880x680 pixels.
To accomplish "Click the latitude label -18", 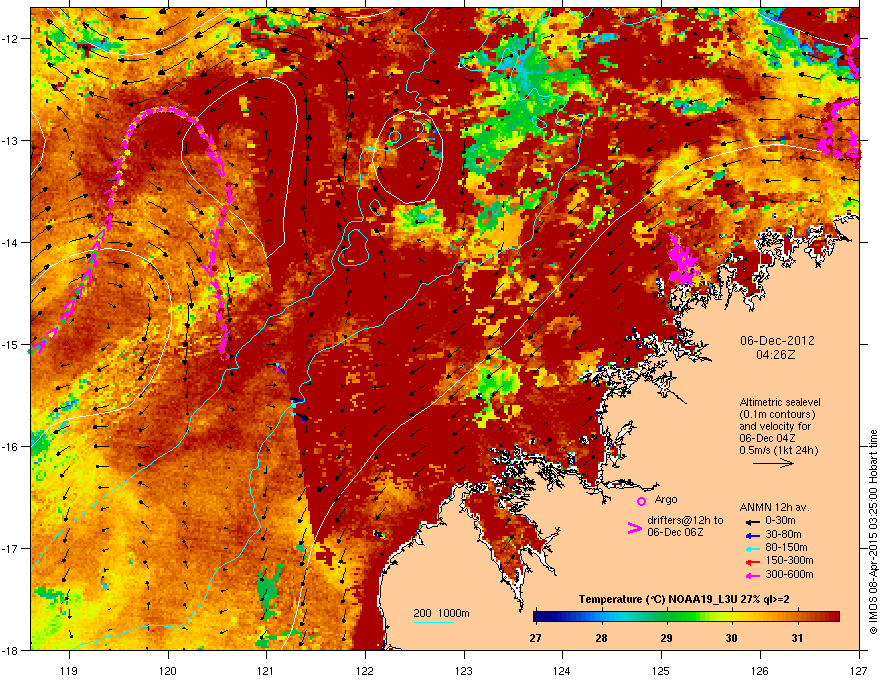I will [12, 650].
